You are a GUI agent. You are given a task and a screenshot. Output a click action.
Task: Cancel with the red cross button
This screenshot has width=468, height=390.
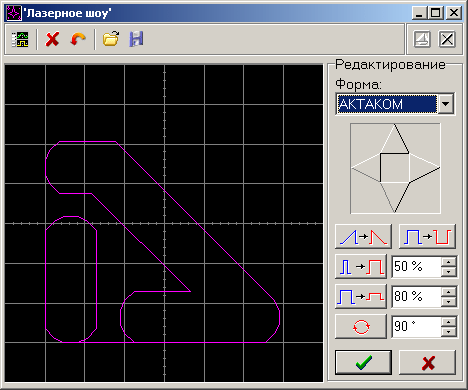[x=427, y=362]
